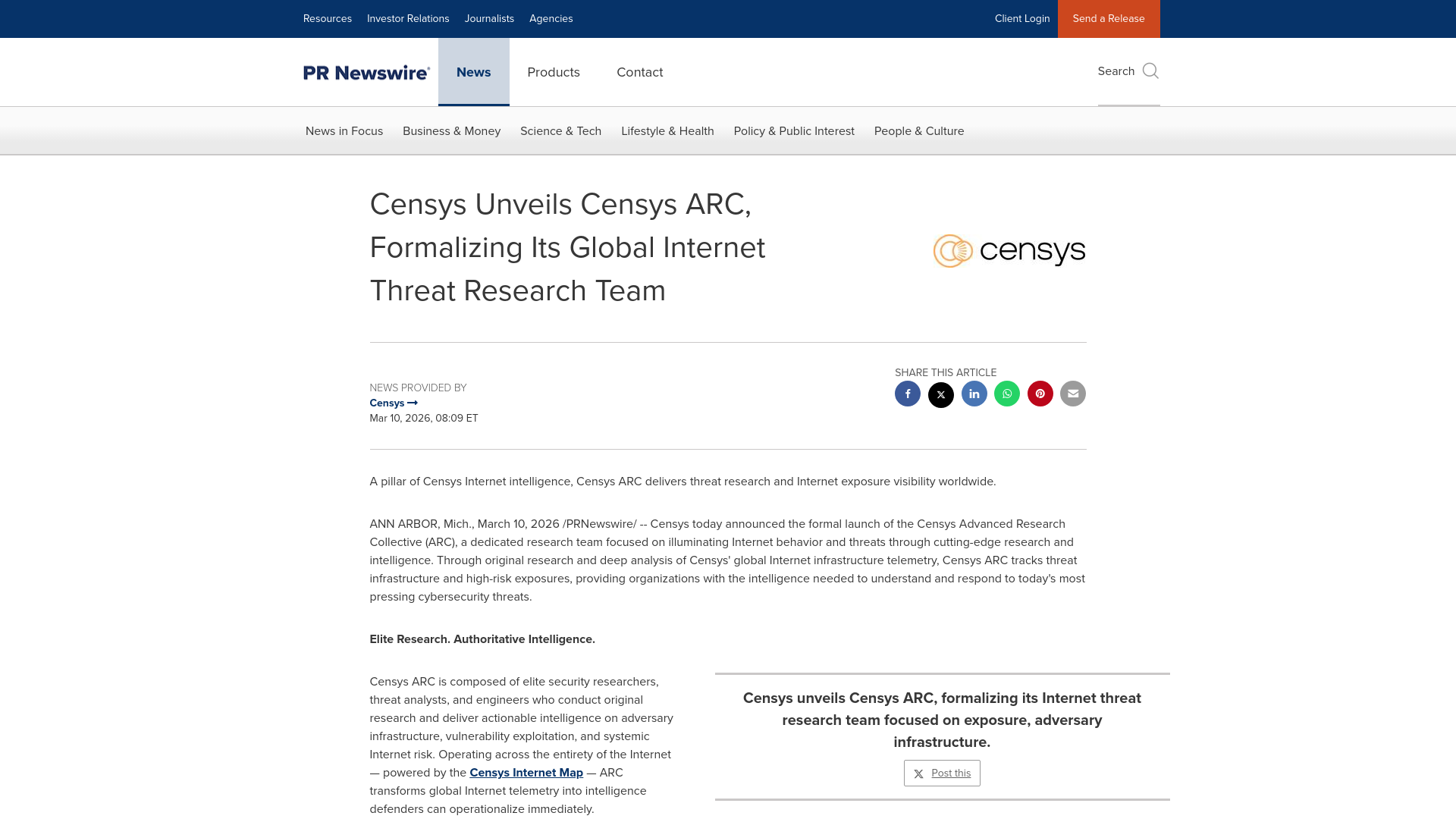Open the News in Focus section
The width and height of the screenshot is (1456, 819).
pyautogui.click(x=344, y=130)
